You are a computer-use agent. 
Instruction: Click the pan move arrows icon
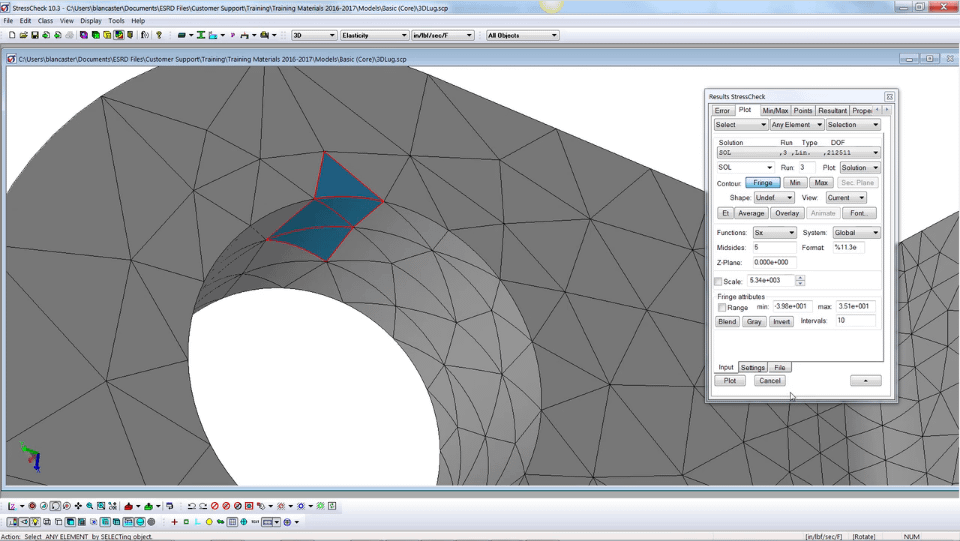(x=78, y=506)
